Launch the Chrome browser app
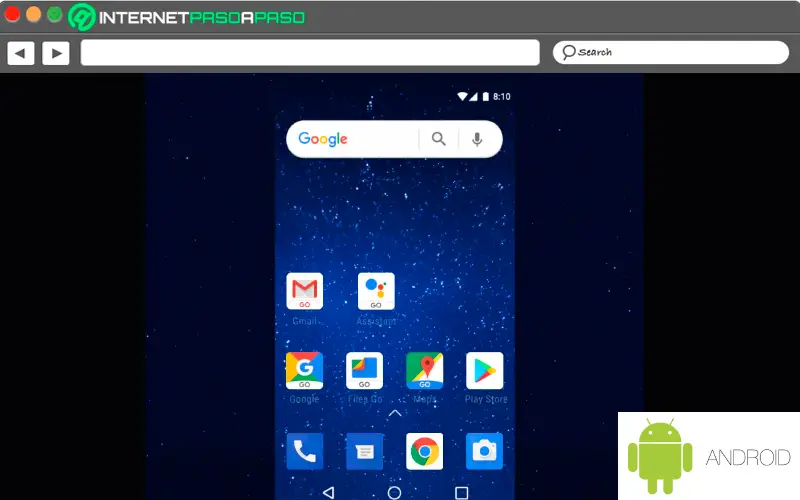This screenshot has height=500, width=800. [x=424, y=451]
